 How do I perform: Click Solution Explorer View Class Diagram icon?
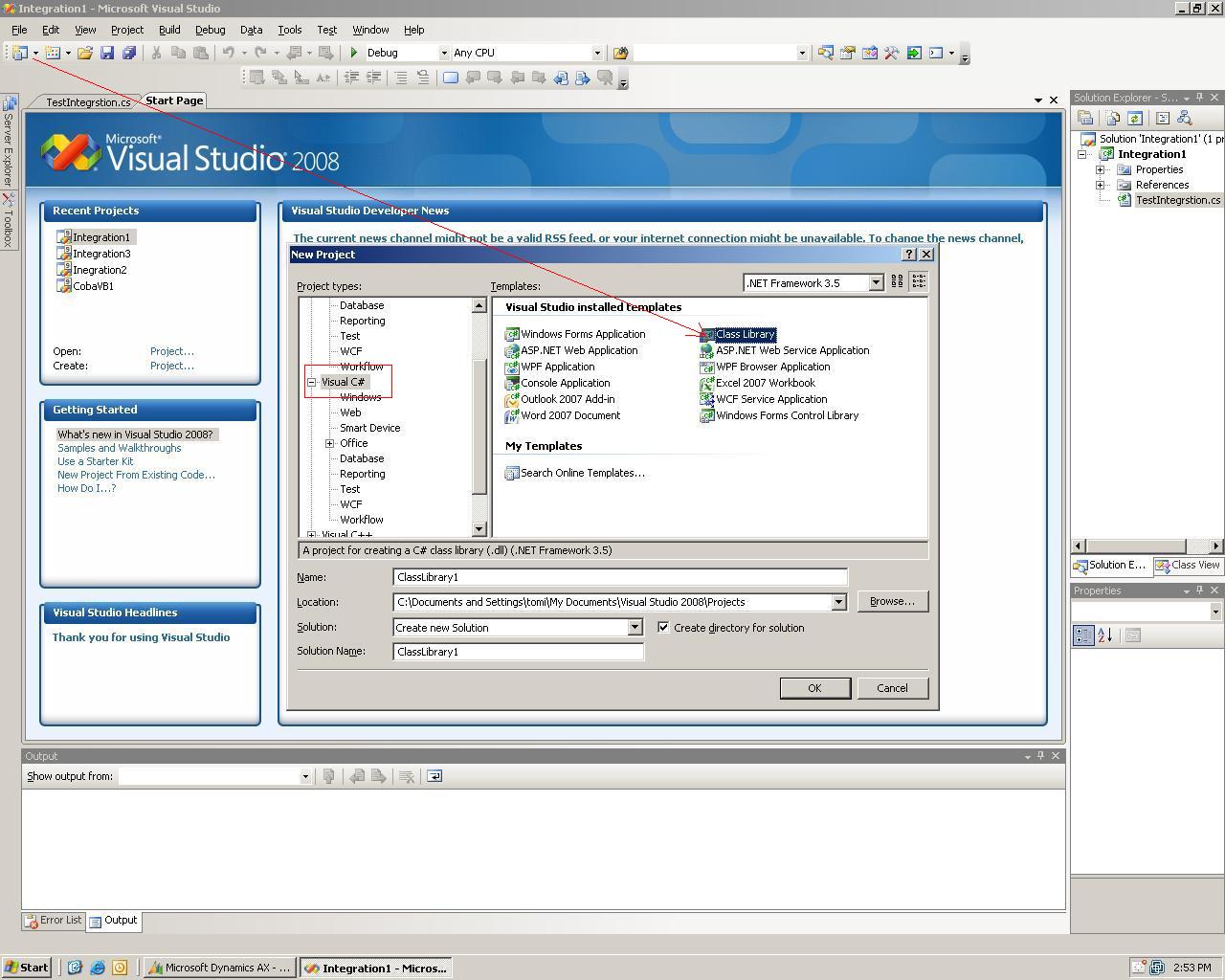click(1184, 118)
